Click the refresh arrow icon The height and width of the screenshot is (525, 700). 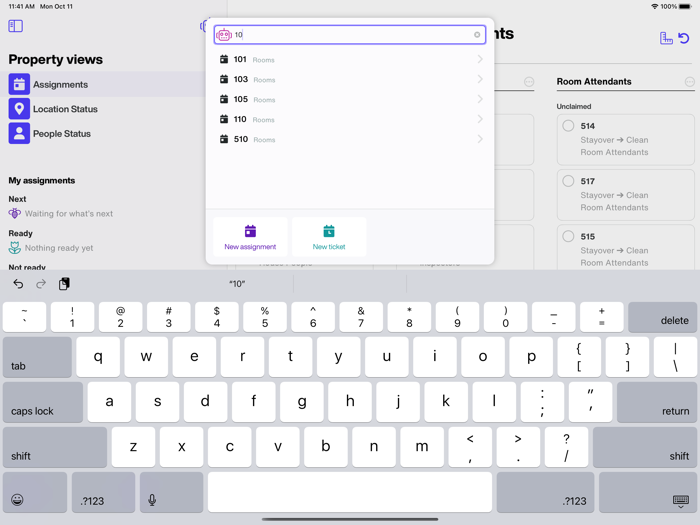click(684, 38)
